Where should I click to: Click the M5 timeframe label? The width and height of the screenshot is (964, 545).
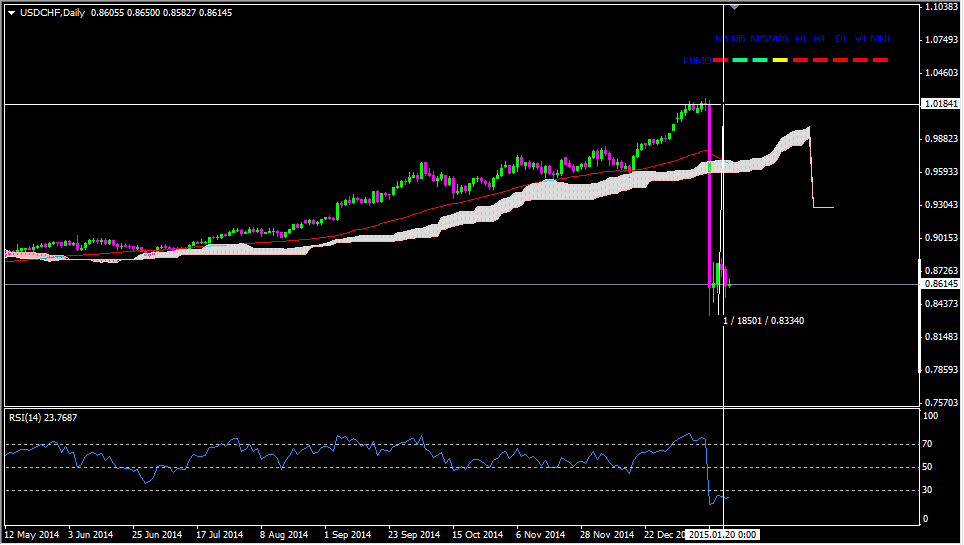[738, 39]
